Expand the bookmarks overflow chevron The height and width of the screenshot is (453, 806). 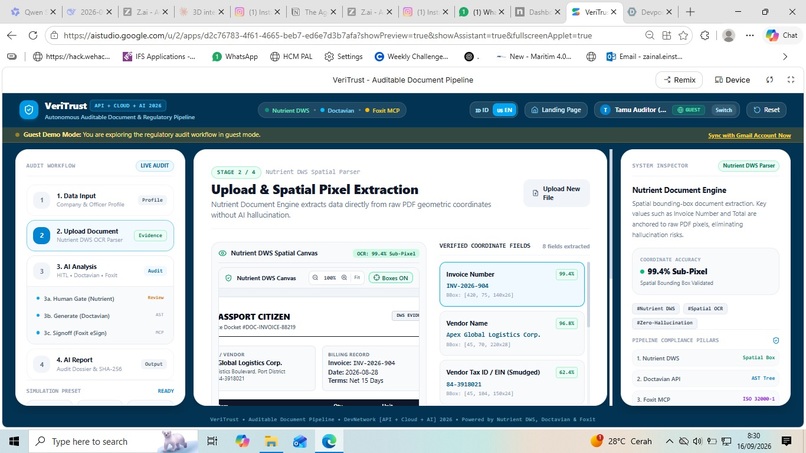pos(784,57)
